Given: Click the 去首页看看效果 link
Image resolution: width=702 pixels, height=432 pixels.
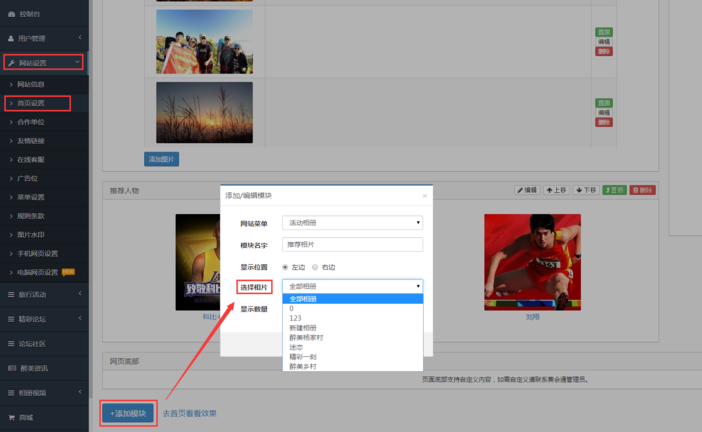Looking at the screenshot, I should coord(189,413).
